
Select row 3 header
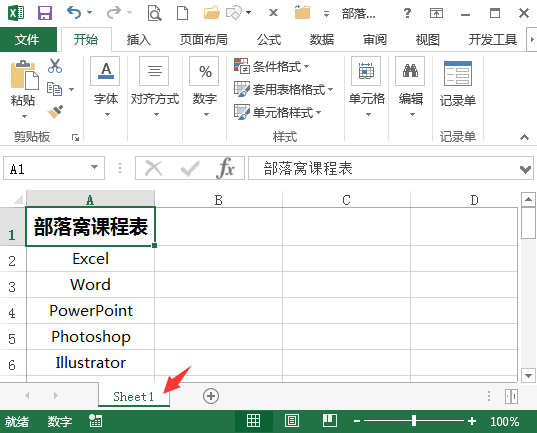[x=13, y=286]
